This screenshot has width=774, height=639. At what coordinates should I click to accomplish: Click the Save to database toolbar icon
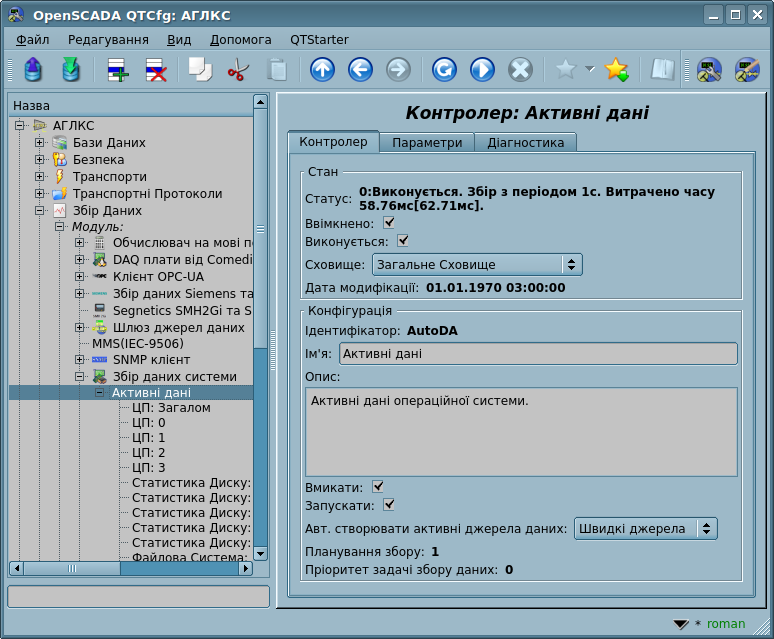(70, 70)
